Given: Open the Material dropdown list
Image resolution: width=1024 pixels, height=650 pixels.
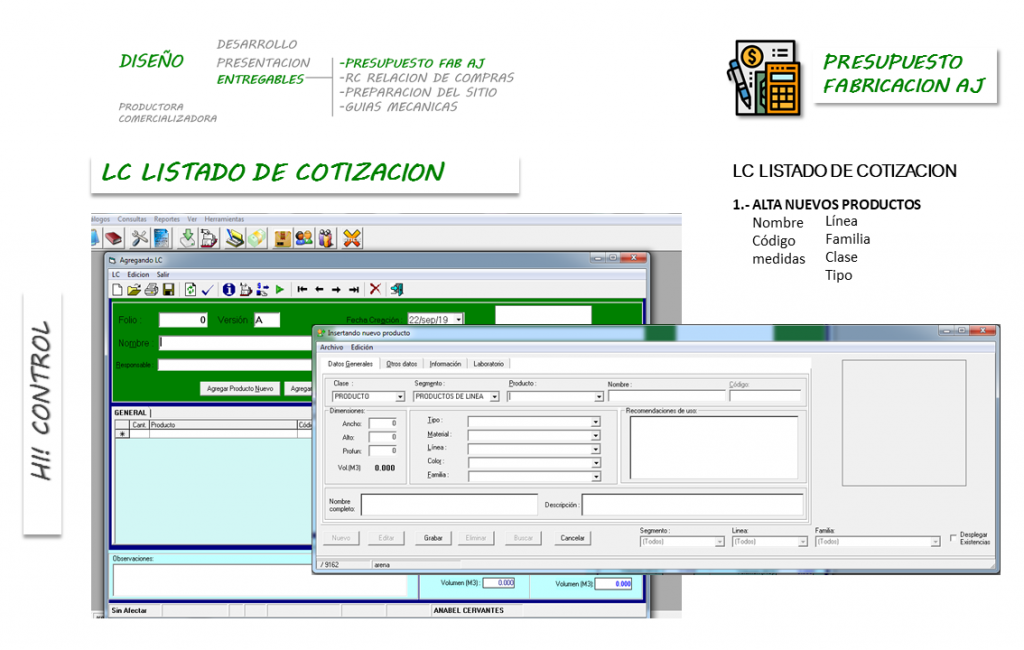Looking at the screenshot, I should [595, 435].
